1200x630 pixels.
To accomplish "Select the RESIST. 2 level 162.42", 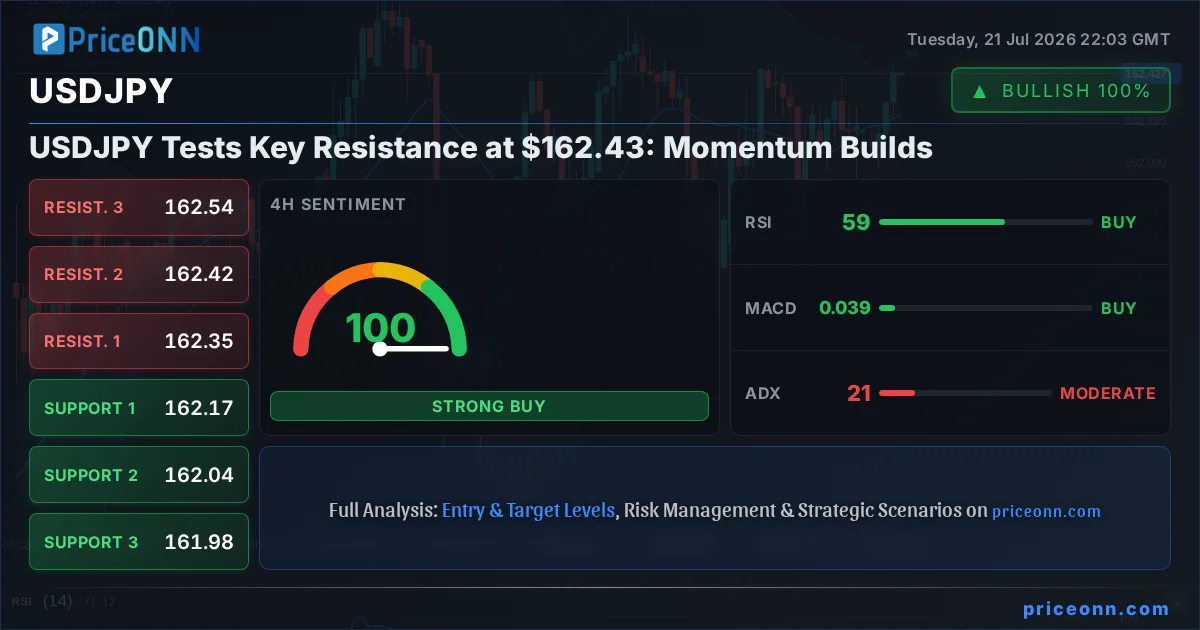I will pyautogui.click(x=139, y=274).
